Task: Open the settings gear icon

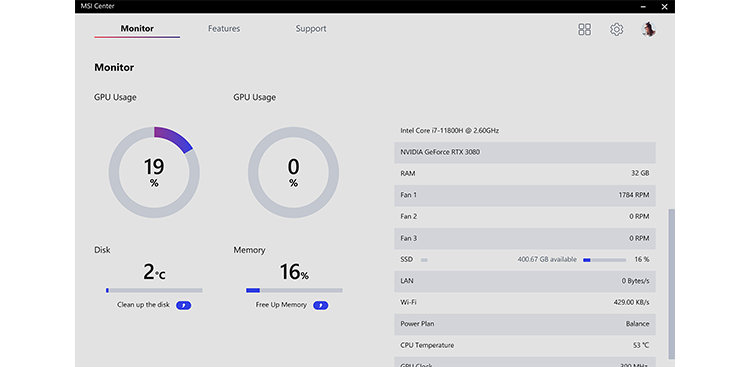Action: point(617,30)
